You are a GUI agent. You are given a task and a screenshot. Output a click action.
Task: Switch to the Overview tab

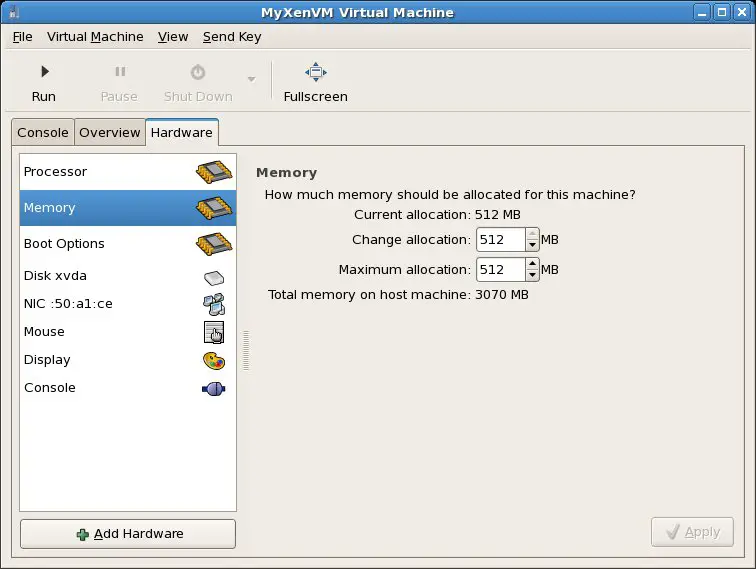(x=109, y=133)
